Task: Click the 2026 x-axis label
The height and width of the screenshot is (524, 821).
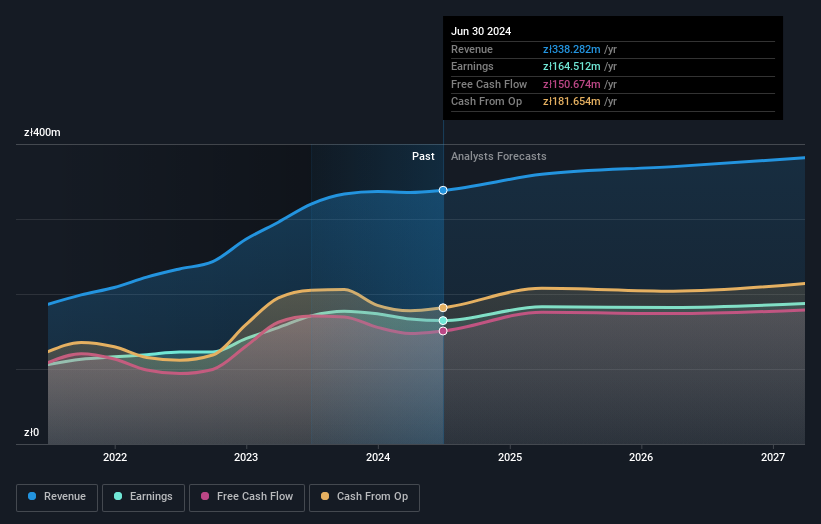Action: (640, 457)
